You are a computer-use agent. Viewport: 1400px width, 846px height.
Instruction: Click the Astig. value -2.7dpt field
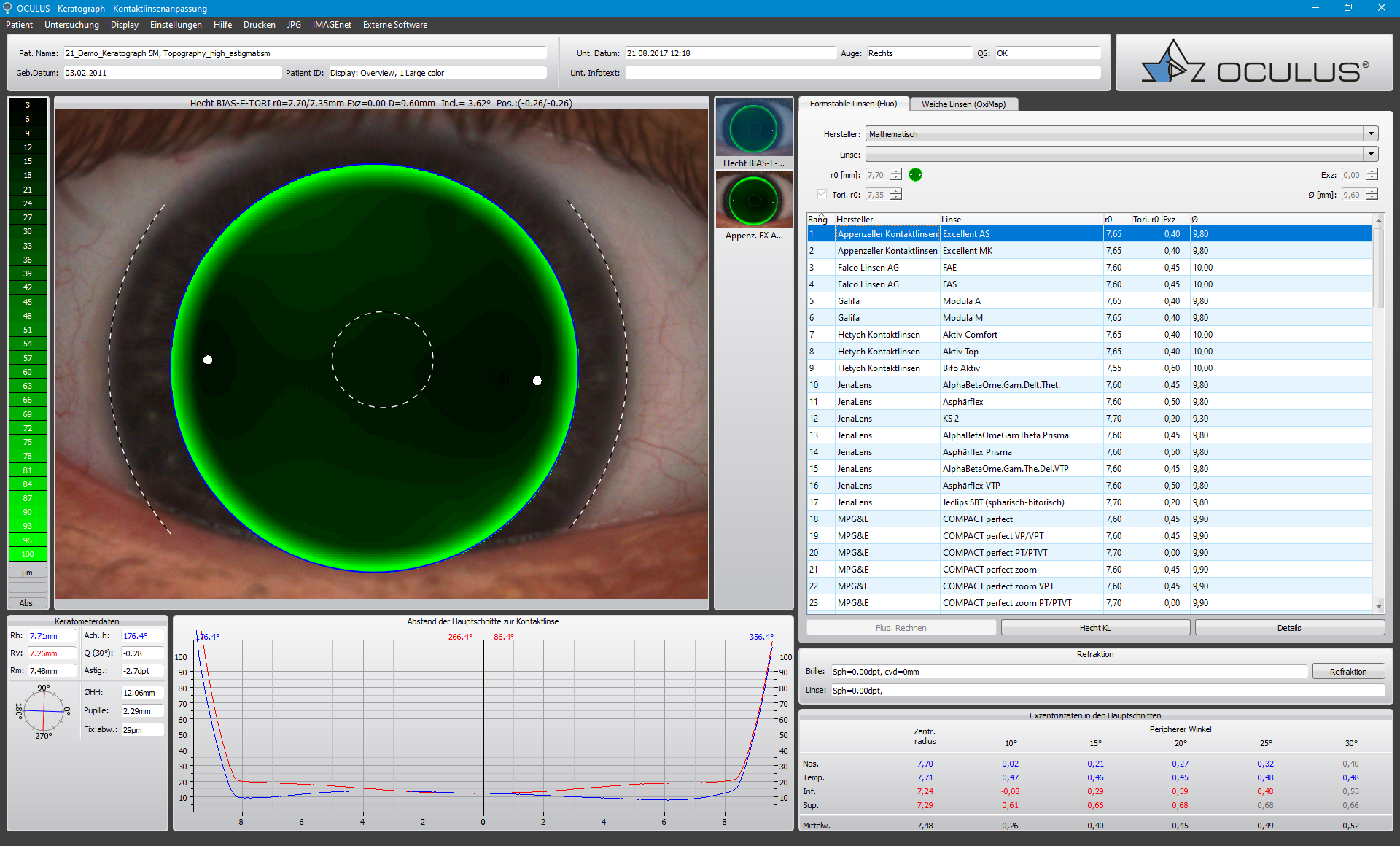point(142,671)
